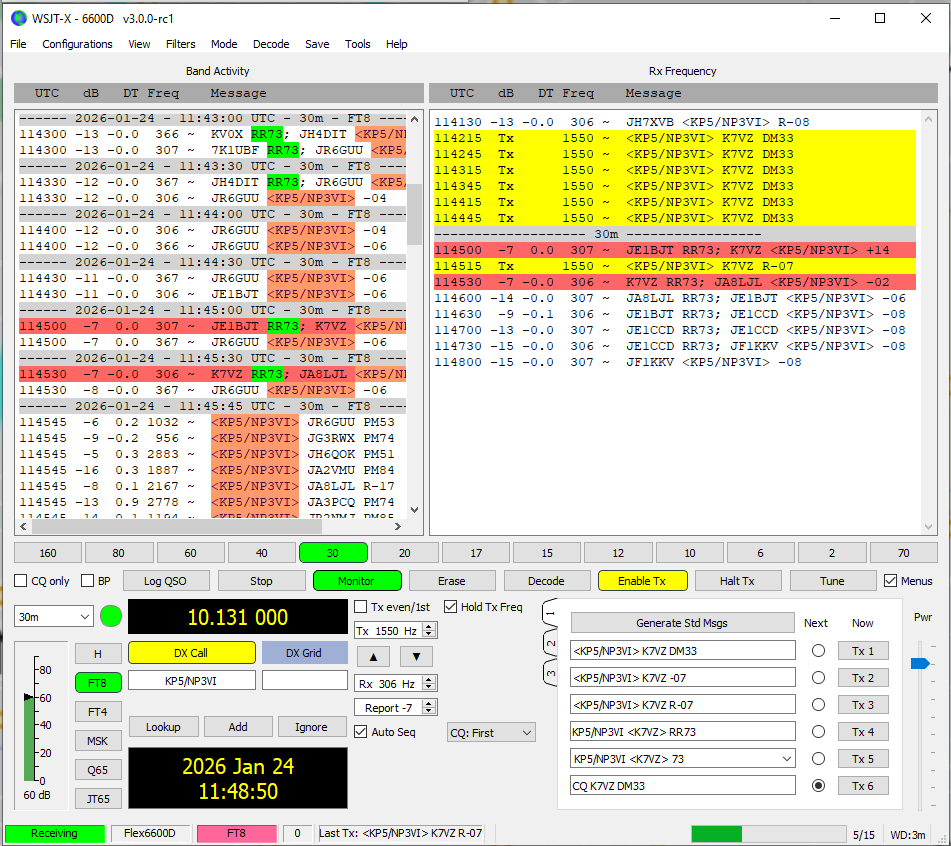Select the Next radio button for Tx 3
Image resolution: width=951 pixels, height=846 pixels.
[x=818, y=704]
